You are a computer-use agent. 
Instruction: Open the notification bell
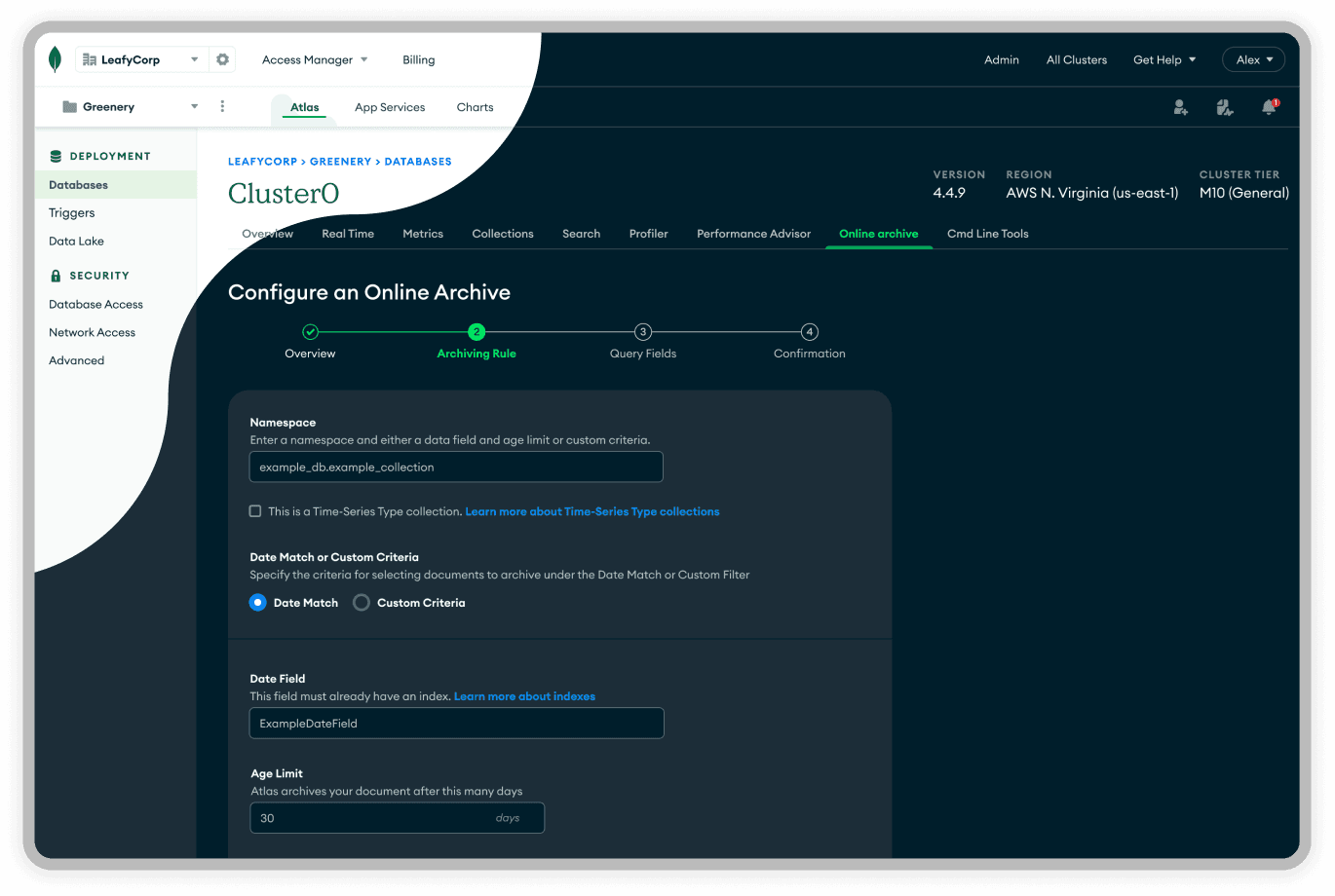(1269, 110)
